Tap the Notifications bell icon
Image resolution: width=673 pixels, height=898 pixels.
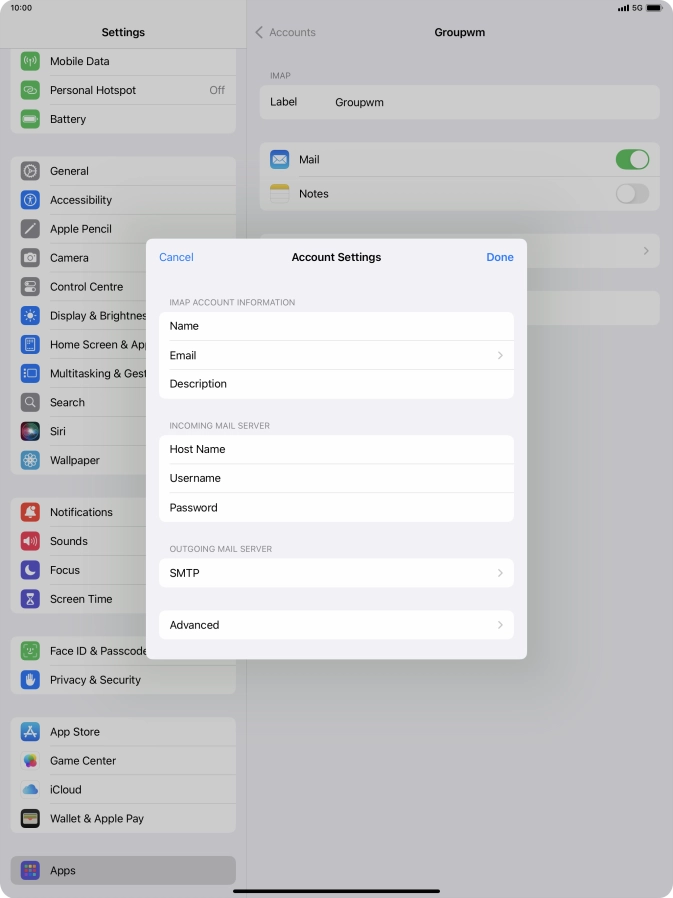(30, 512)
